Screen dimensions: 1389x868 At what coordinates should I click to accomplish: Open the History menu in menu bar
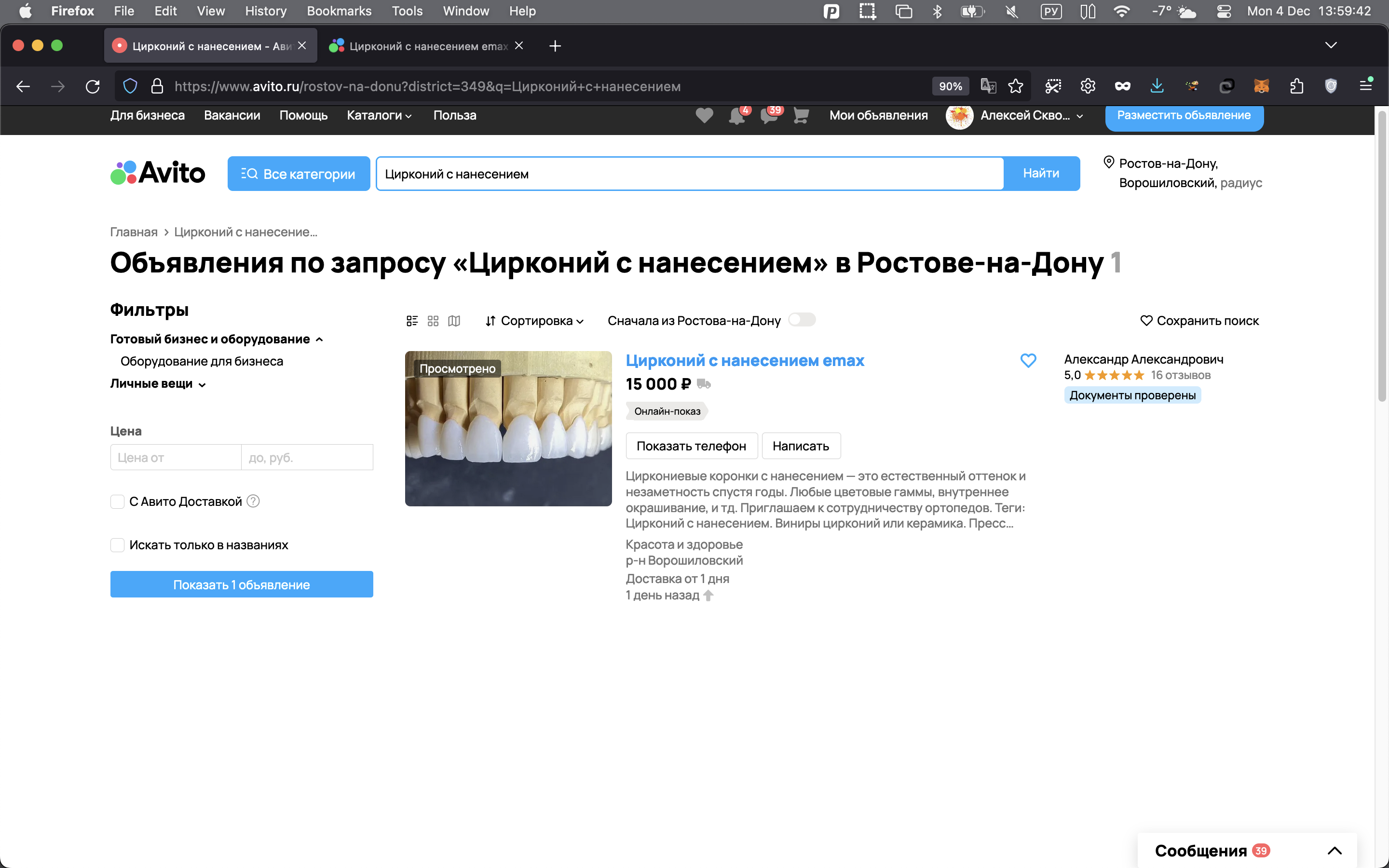pyautogui.click(x=265, y=11)
